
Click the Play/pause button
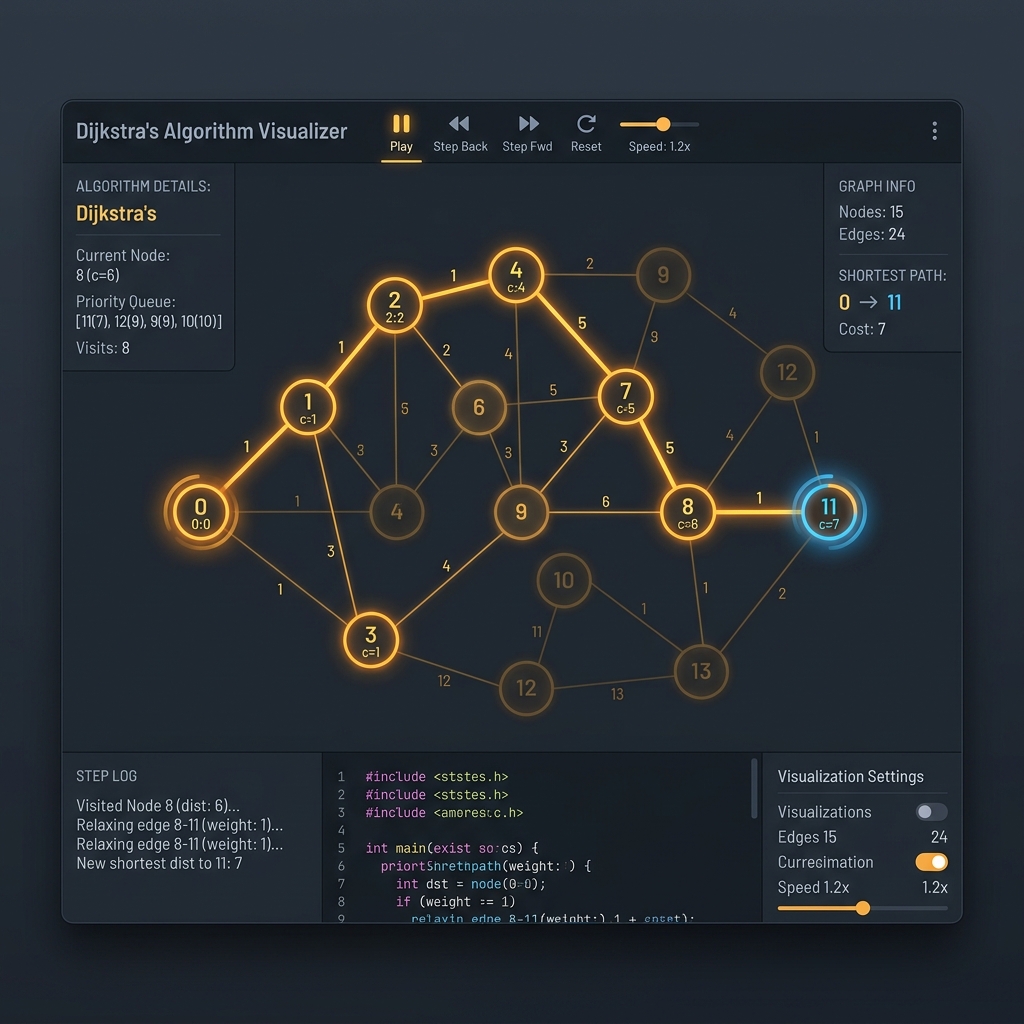pyautogui.click(x=401, y=133)
